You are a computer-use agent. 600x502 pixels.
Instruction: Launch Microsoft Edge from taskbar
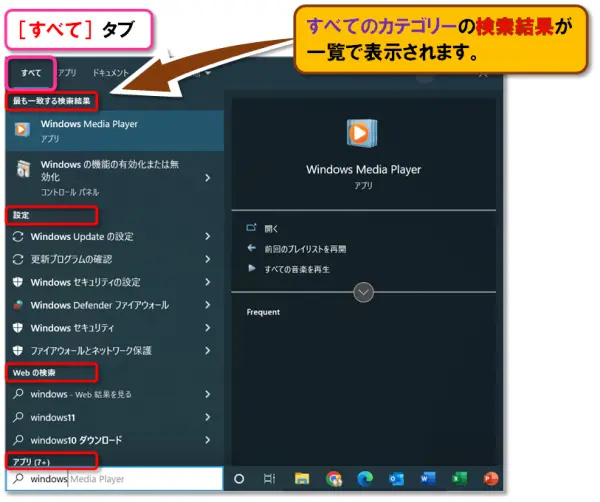[365, 479]
